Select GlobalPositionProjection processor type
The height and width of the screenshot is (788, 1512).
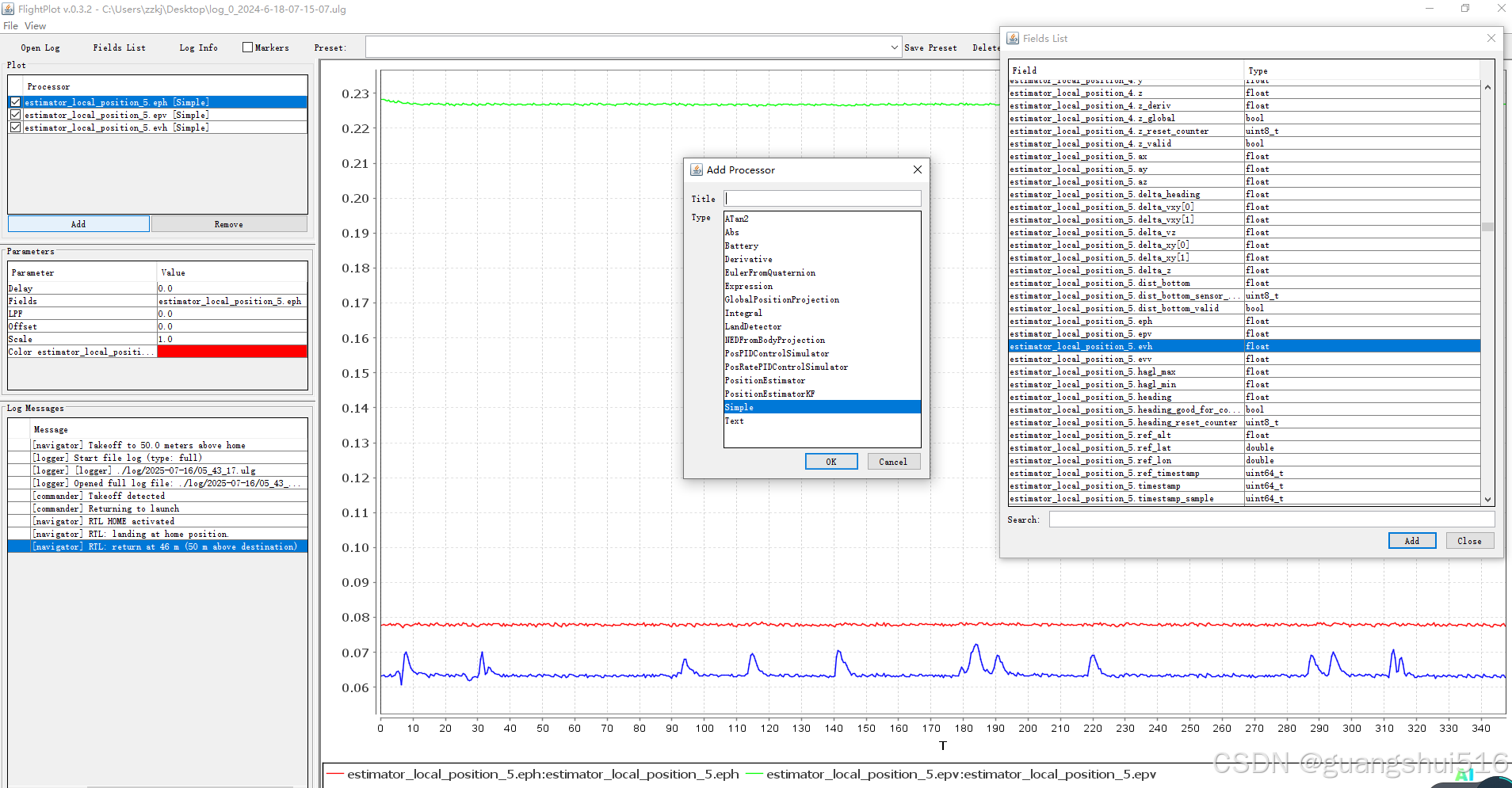coord(822,299)
